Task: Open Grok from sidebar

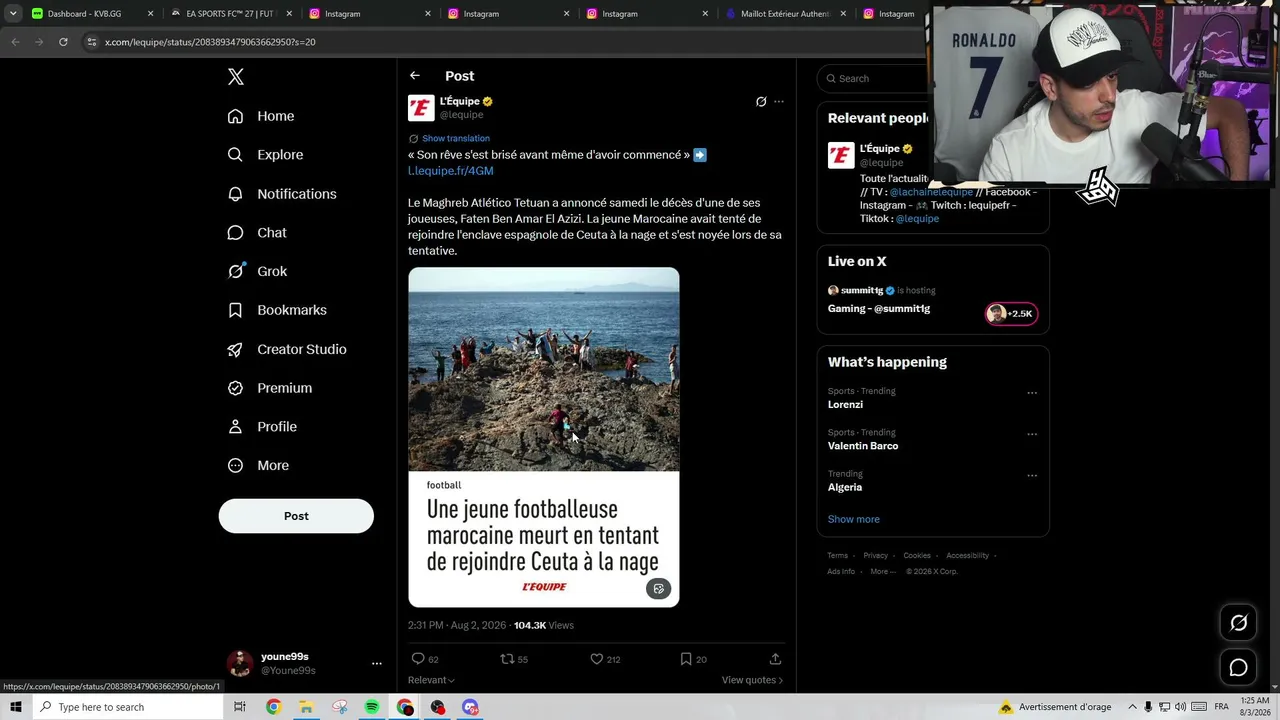Action: point(257,272)
